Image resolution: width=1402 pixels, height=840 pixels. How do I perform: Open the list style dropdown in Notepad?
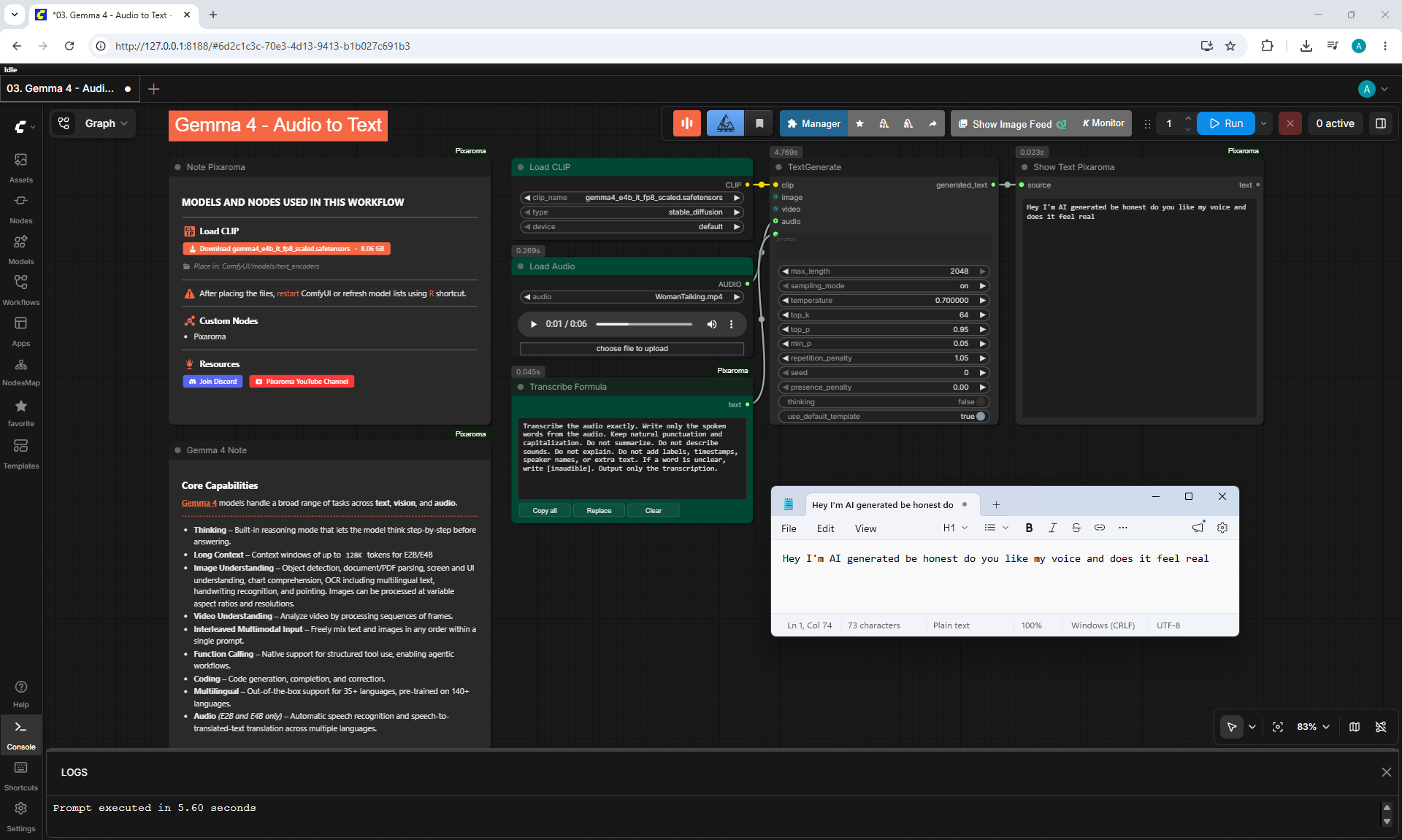(x=996, y=528)
